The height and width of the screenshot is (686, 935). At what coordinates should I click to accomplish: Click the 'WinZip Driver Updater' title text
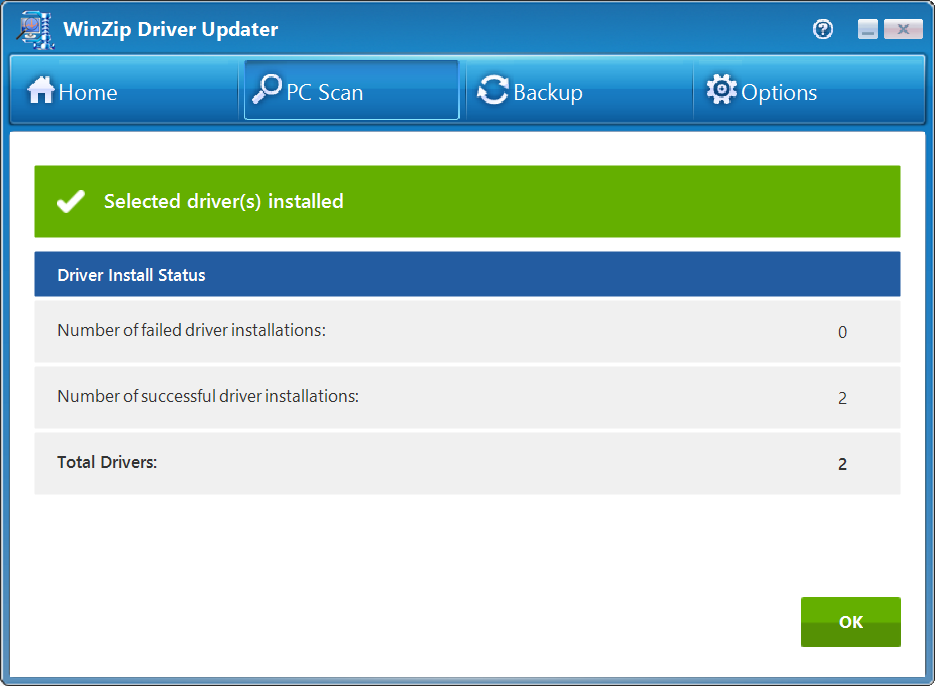170,29
